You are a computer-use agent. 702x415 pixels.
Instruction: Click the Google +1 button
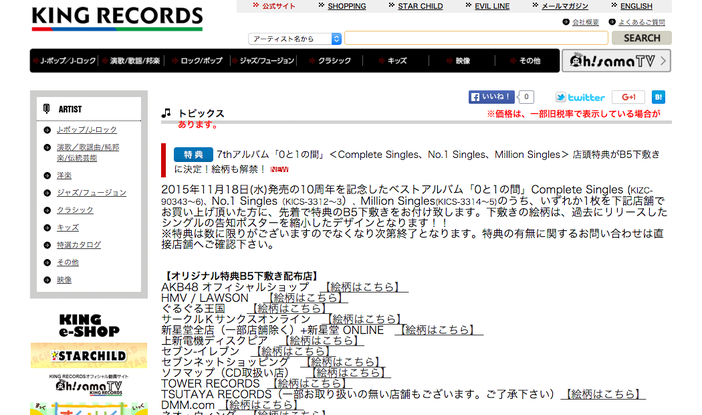click(628, 97)
